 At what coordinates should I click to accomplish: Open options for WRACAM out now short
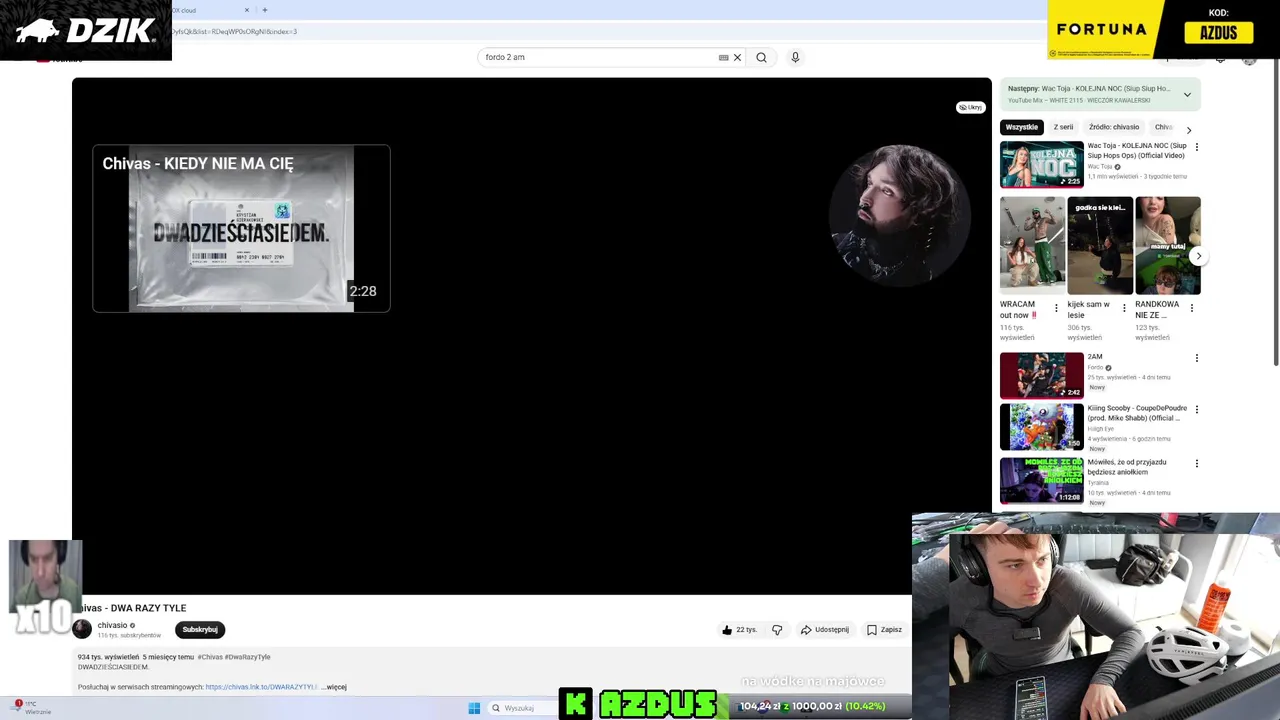[x=1056, y=308]
